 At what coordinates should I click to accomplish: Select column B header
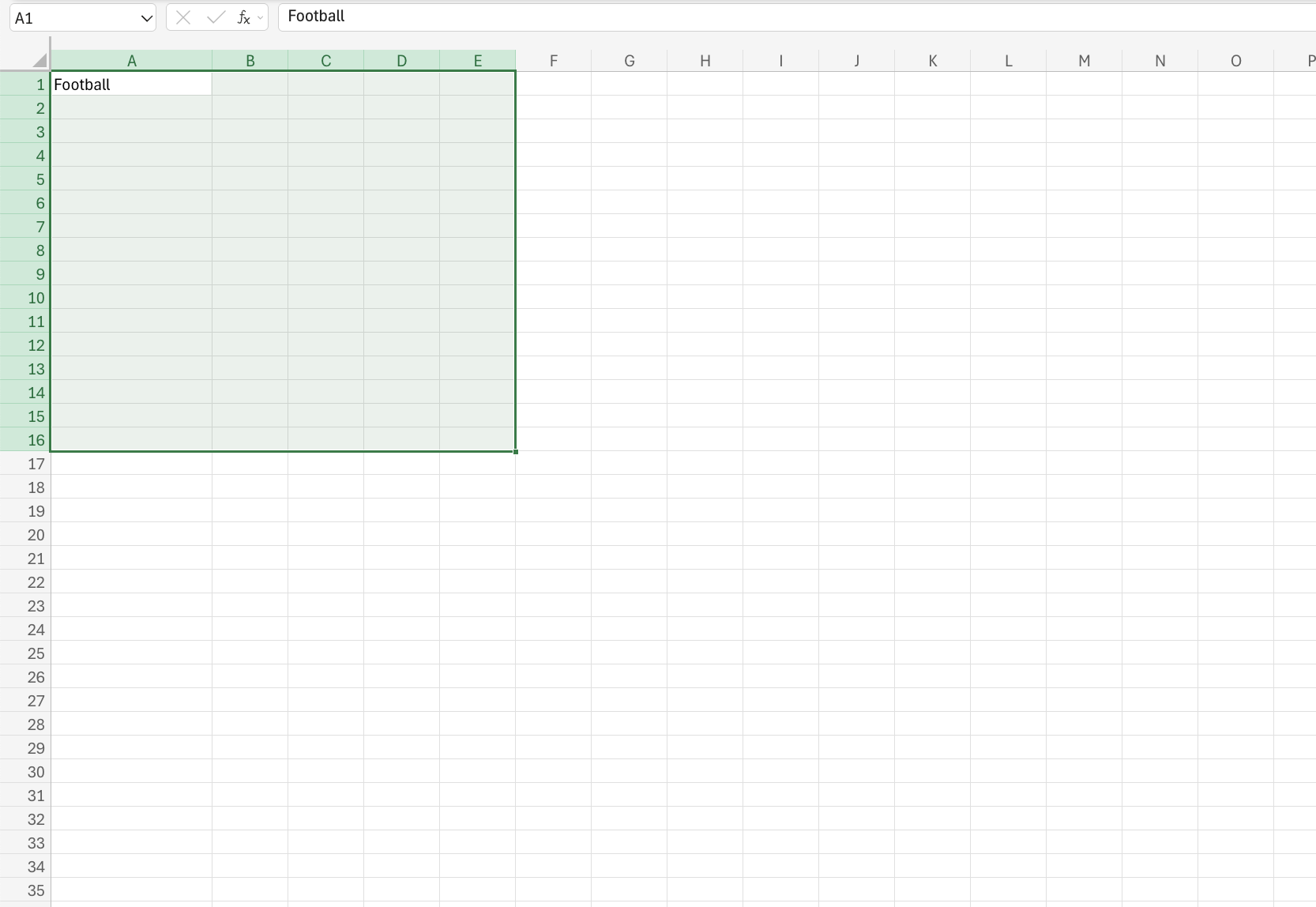coord(250,60)
